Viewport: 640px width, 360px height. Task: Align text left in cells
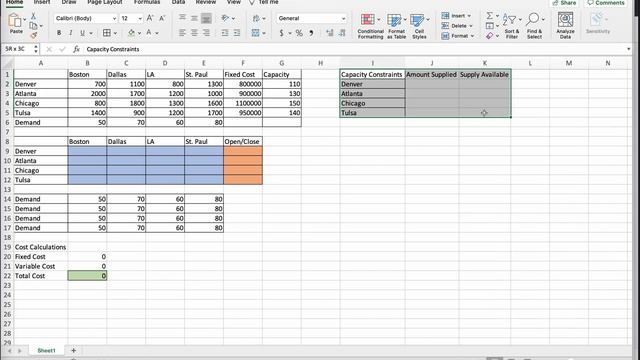point(182,33)
